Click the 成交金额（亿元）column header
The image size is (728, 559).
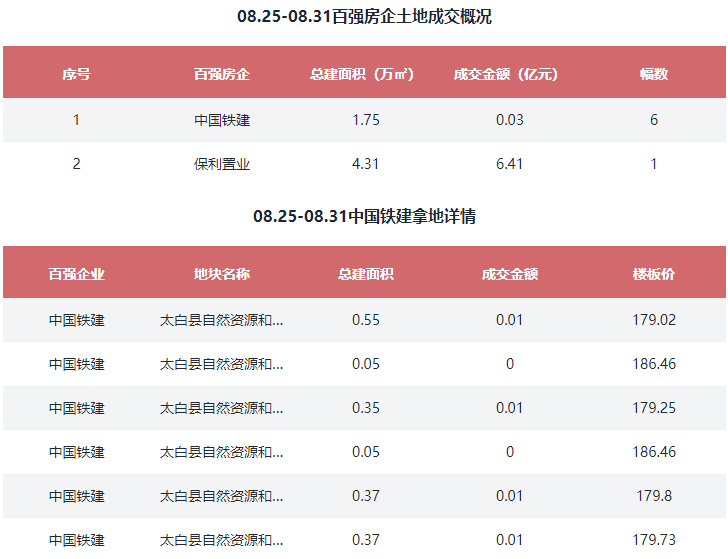pos(506,74)
